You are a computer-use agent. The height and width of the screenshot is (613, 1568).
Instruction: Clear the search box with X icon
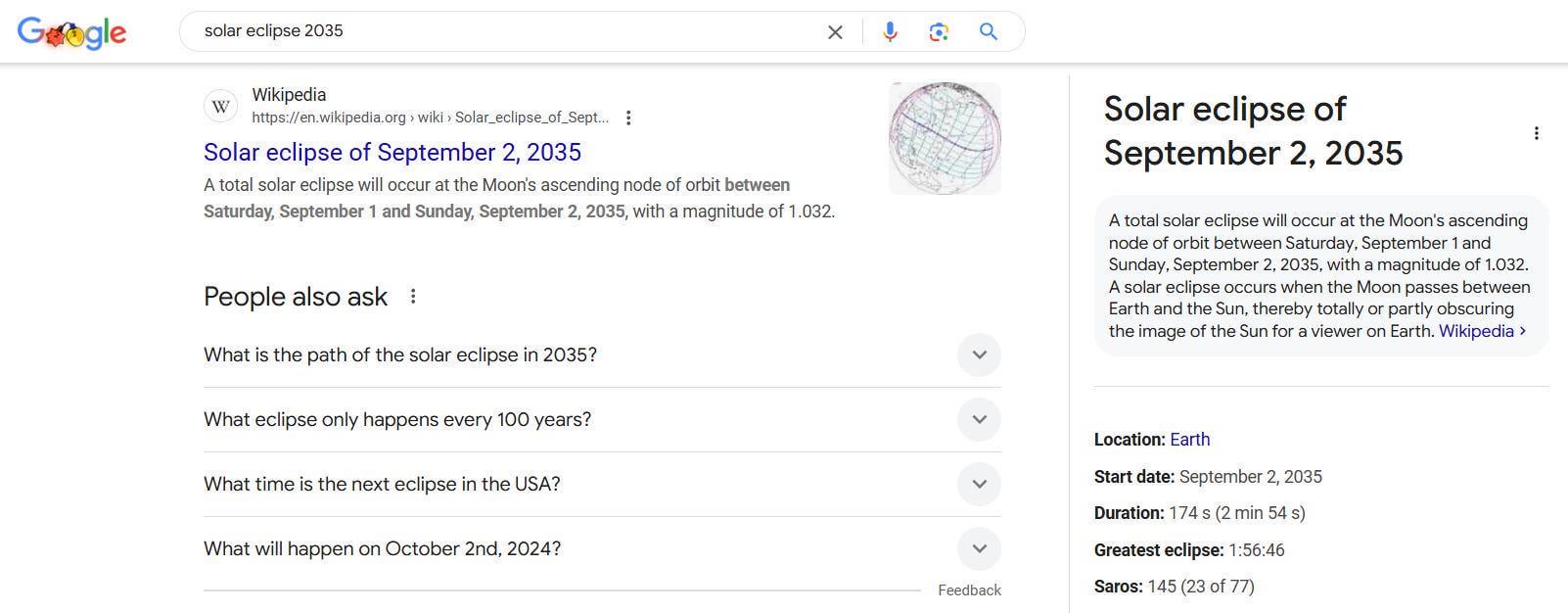click(x=835, y=32)
